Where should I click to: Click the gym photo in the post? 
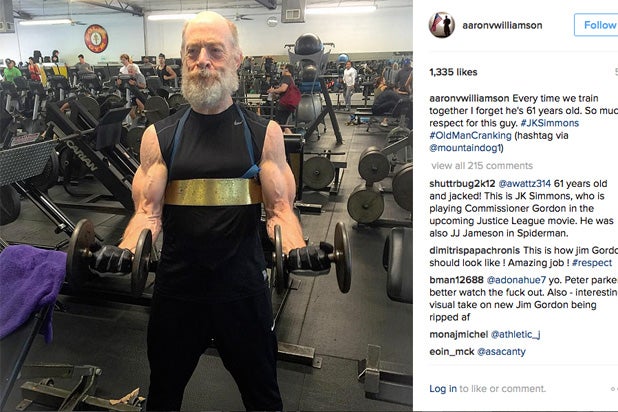click(x=206, y=206)
